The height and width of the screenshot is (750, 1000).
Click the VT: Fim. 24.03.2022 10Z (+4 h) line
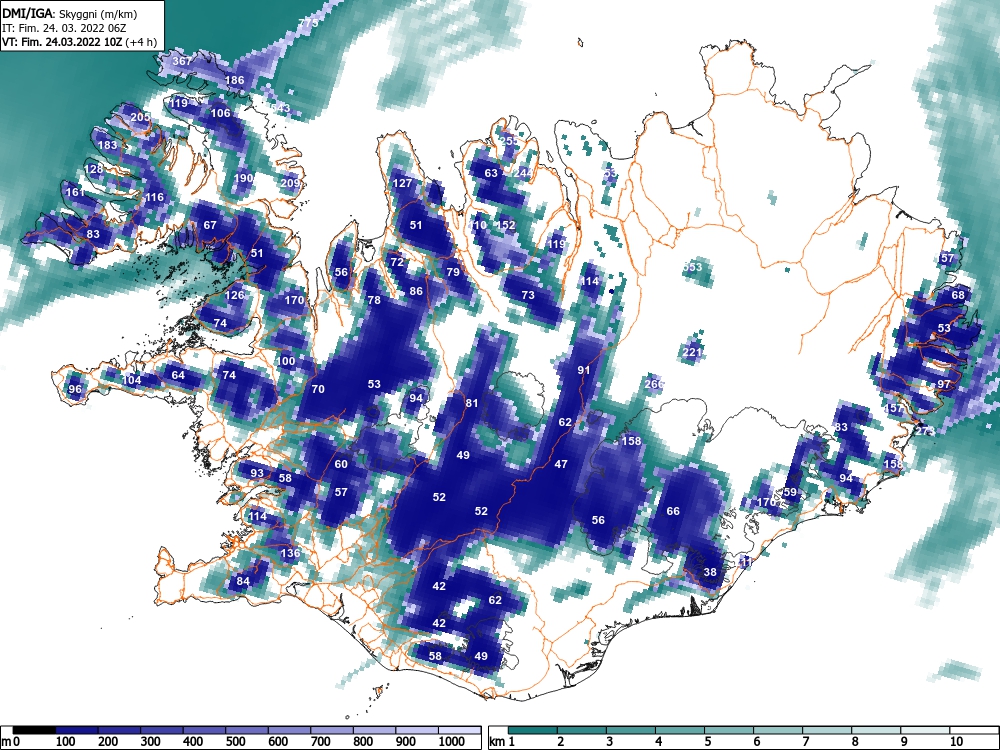click(79, 42)
